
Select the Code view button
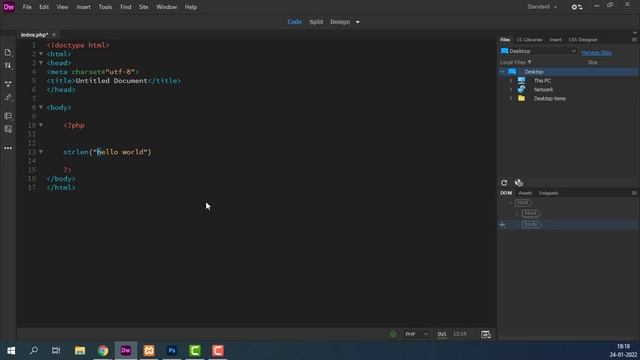pos(295,22)
